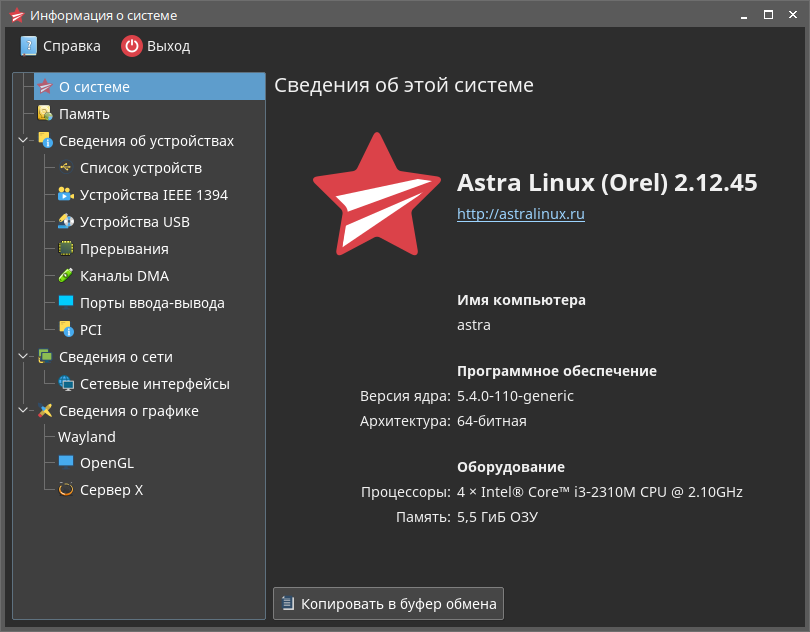Choose Выход to quit the application
The height and width of the screenshot is (632, 810).
tap(156, 46)
